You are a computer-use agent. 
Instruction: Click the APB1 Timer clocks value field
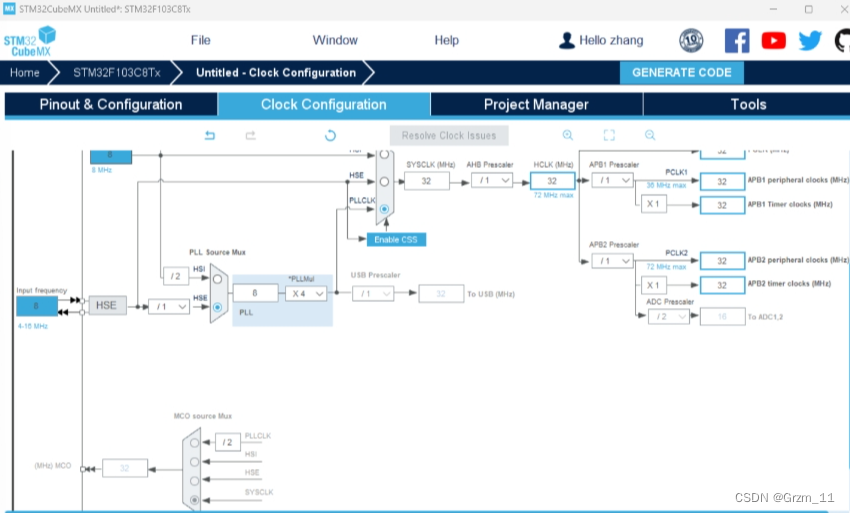[x=722, y=205]
